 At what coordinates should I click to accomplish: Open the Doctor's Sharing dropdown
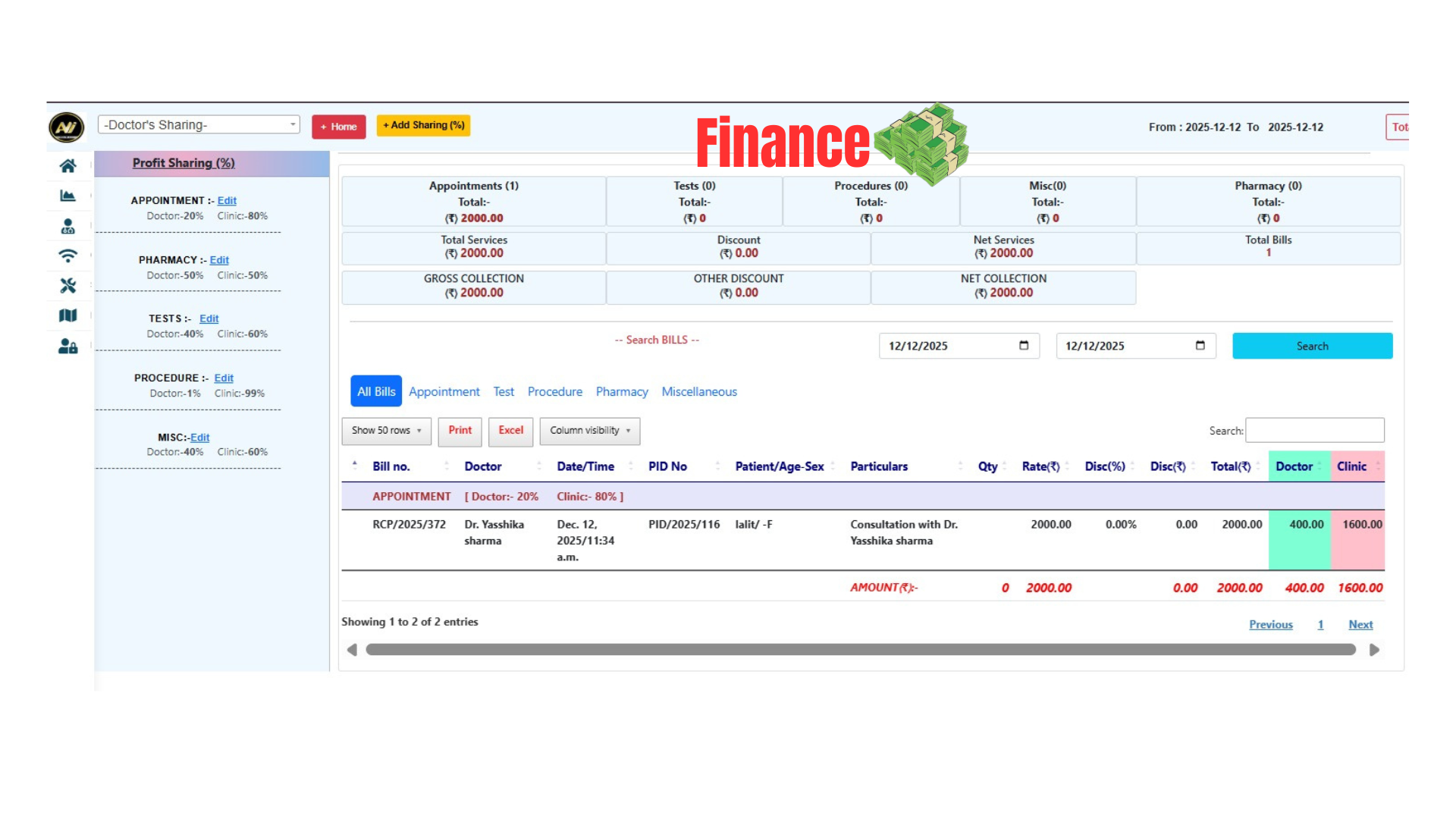[x=199, y=125]
